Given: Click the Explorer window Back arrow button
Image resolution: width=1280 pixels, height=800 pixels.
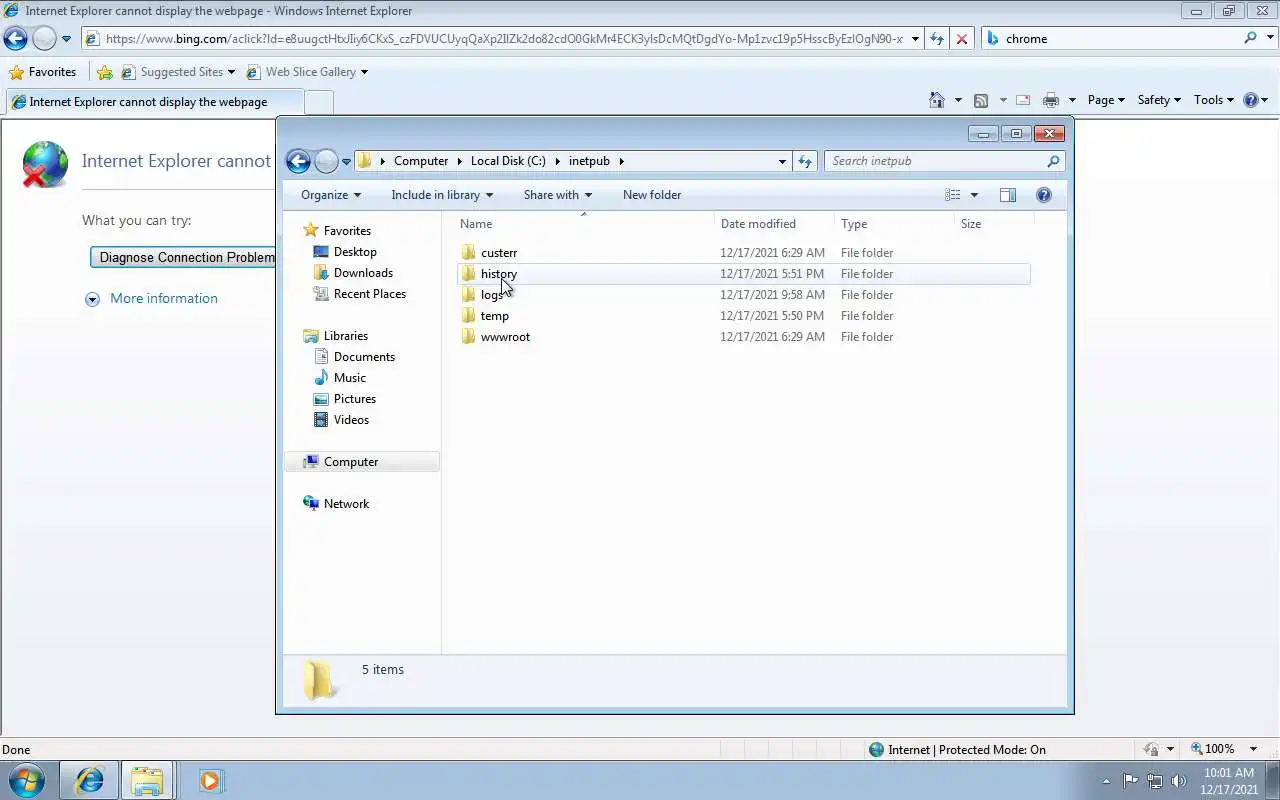Looking at the screenshot, I should coord(298,161).
